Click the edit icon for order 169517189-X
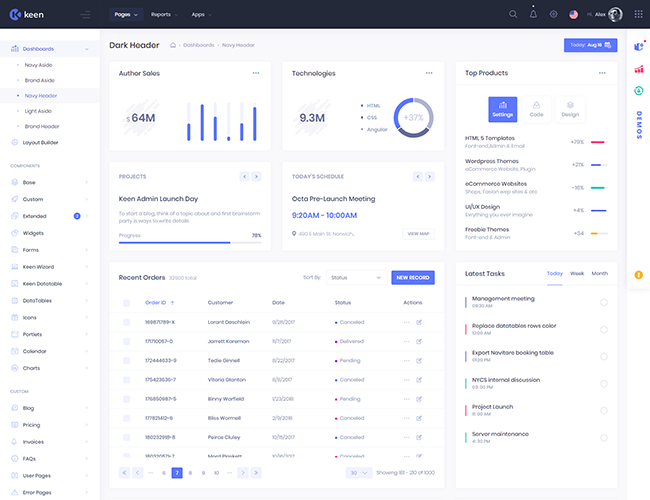The image size is (650, 500). click(419, 322)
